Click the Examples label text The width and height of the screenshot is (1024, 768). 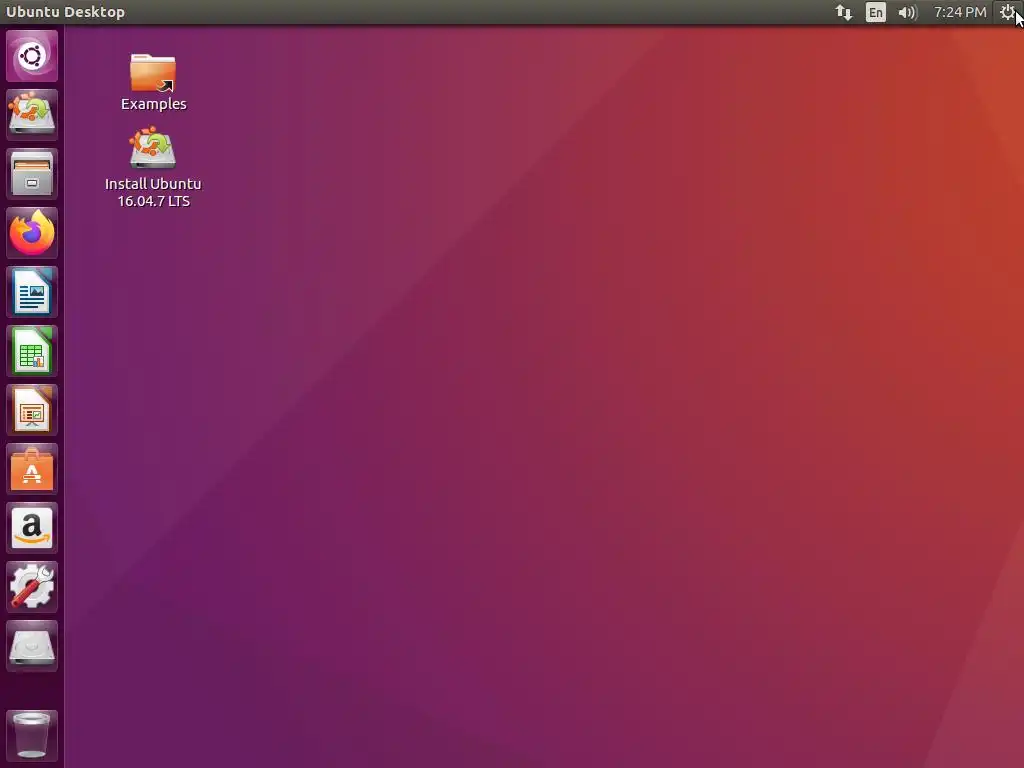click(x=153, y=104)
